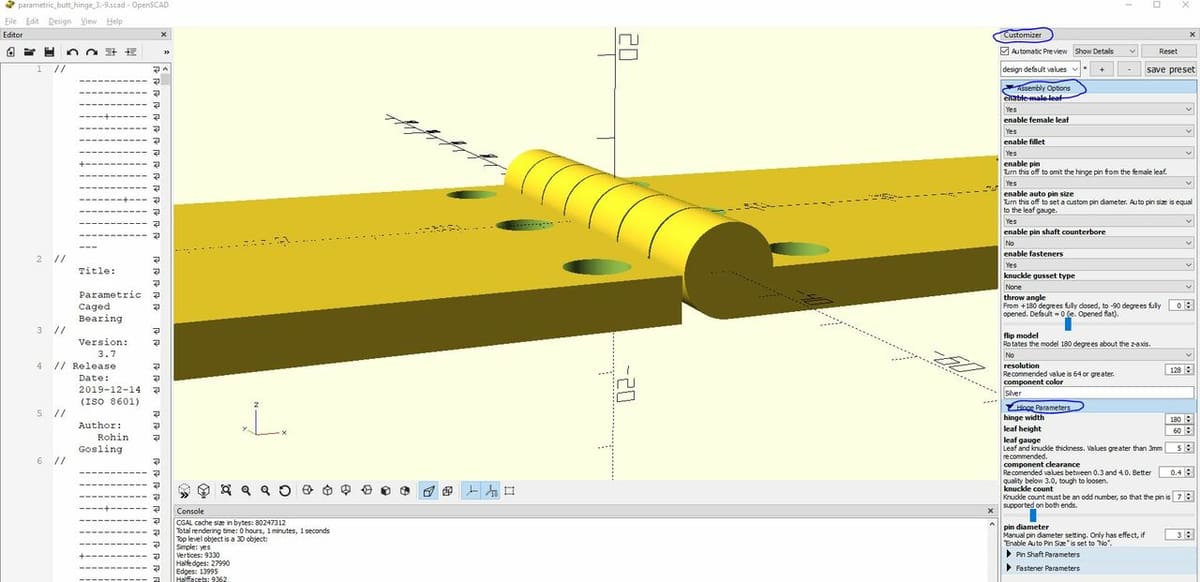Select the Zoom In tool in the viewport toolbar
Screen dimensions: 1200x582
pos(245,490)
